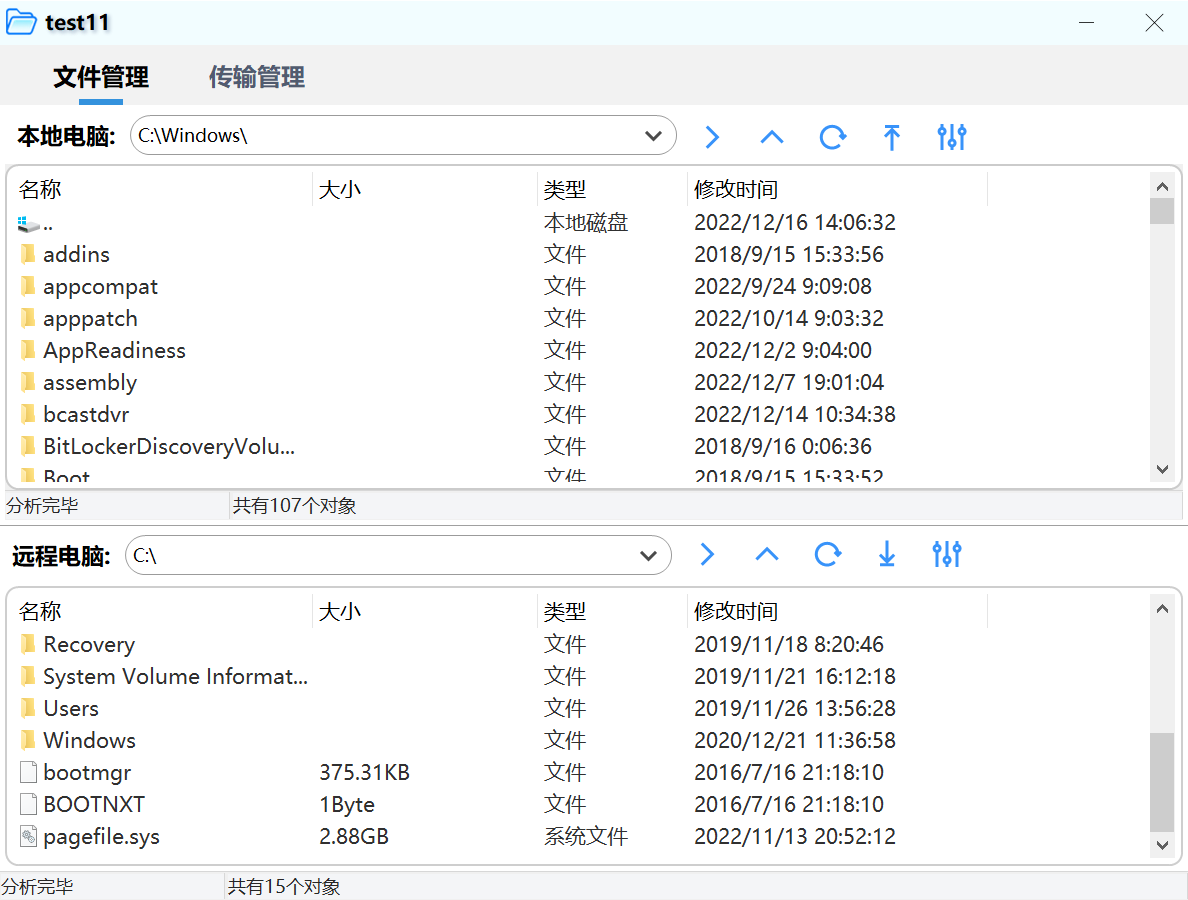Screen dimensions: 1188x900
Task: Minimize the test11 window
Action: click(1086, 23)
